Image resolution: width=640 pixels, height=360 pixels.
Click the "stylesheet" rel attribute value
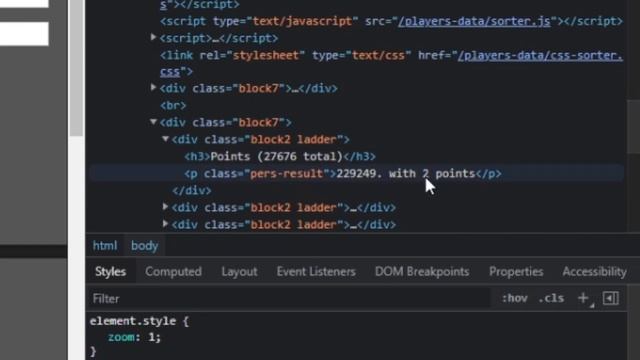pyautogui.click(x=266, y=55)
